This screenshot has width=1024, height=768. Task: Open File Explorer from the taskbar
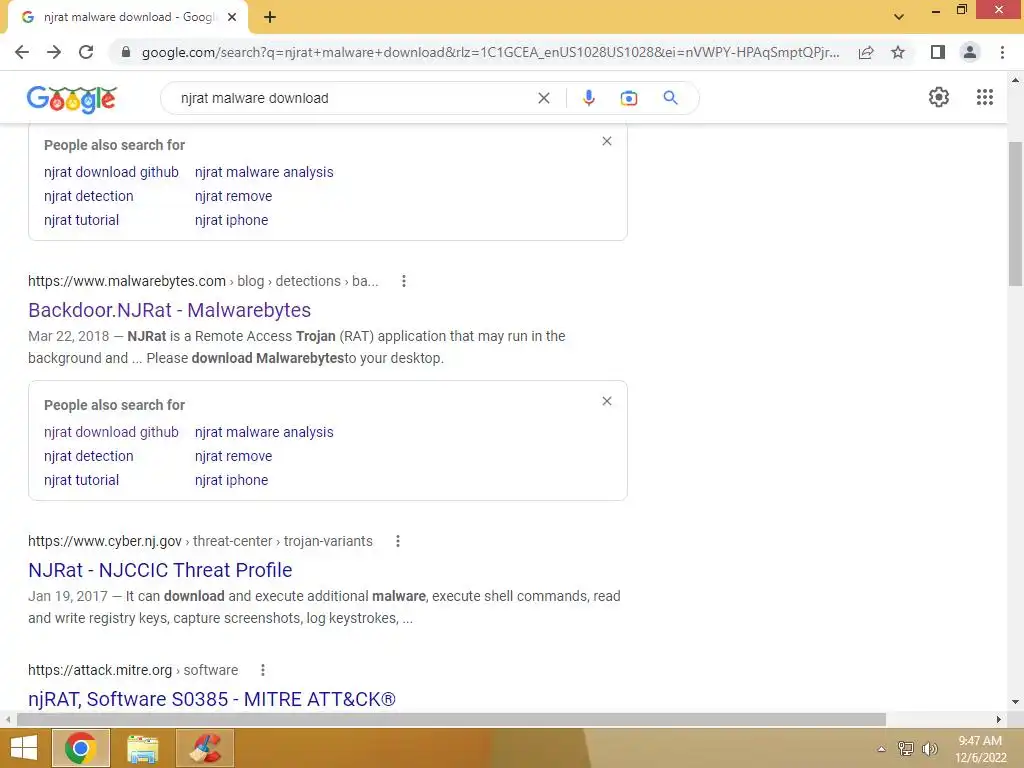point(142,748)
